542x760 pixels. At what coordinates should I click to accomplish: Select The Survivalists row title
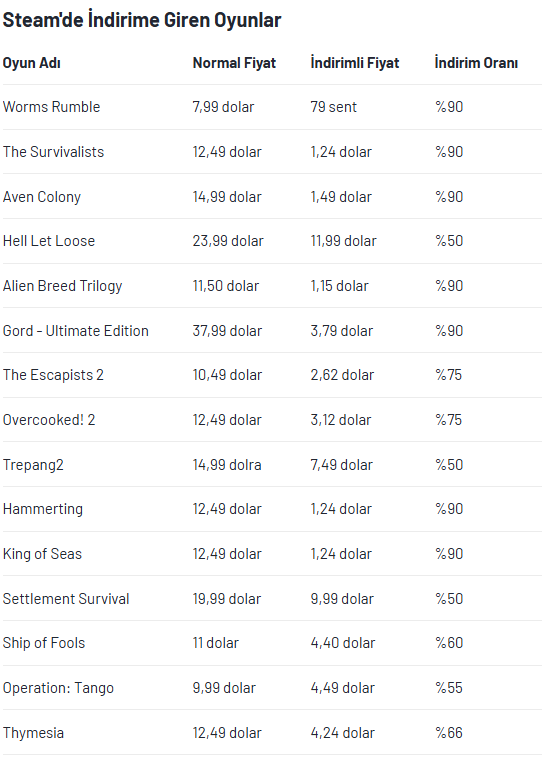53,152
